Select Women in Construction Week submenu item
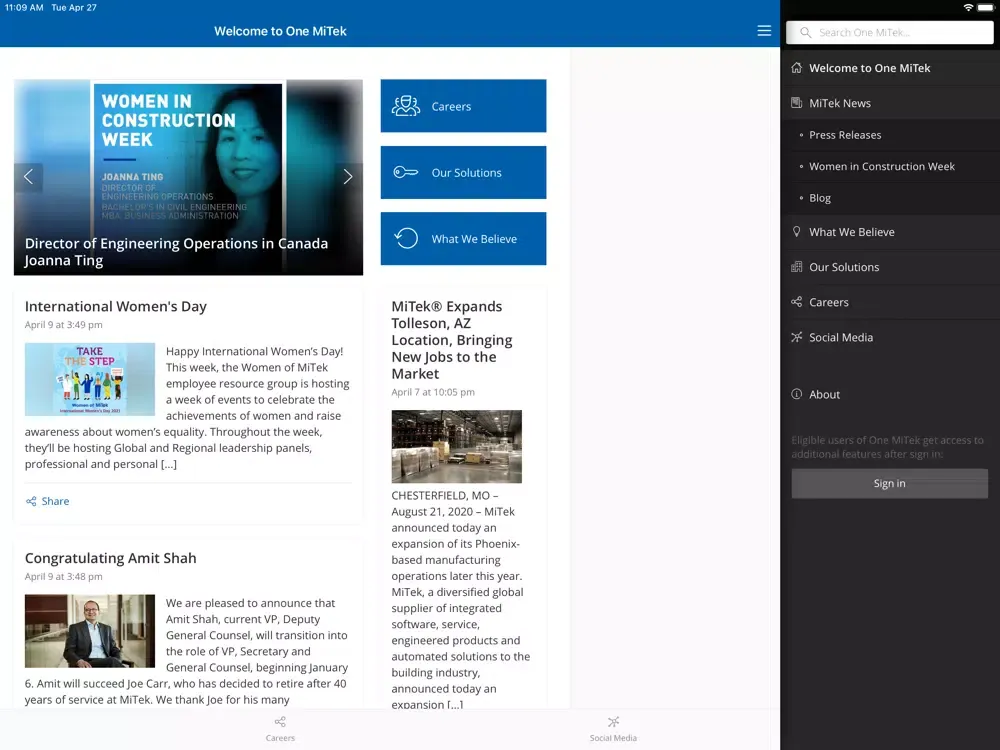 coord(890,166)
